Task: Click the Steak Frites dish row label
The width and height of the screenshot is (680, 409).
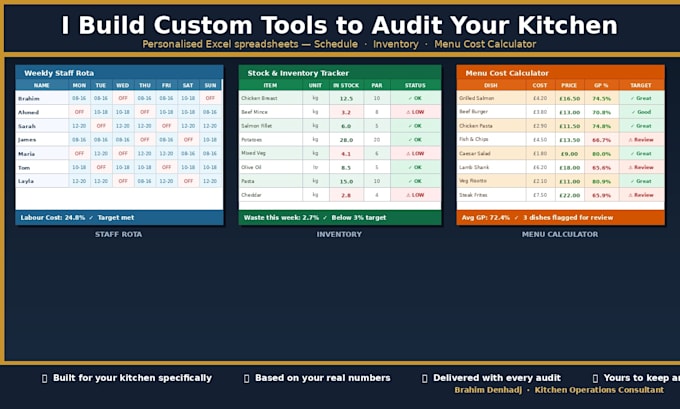Action: click(x=473, y=195)
